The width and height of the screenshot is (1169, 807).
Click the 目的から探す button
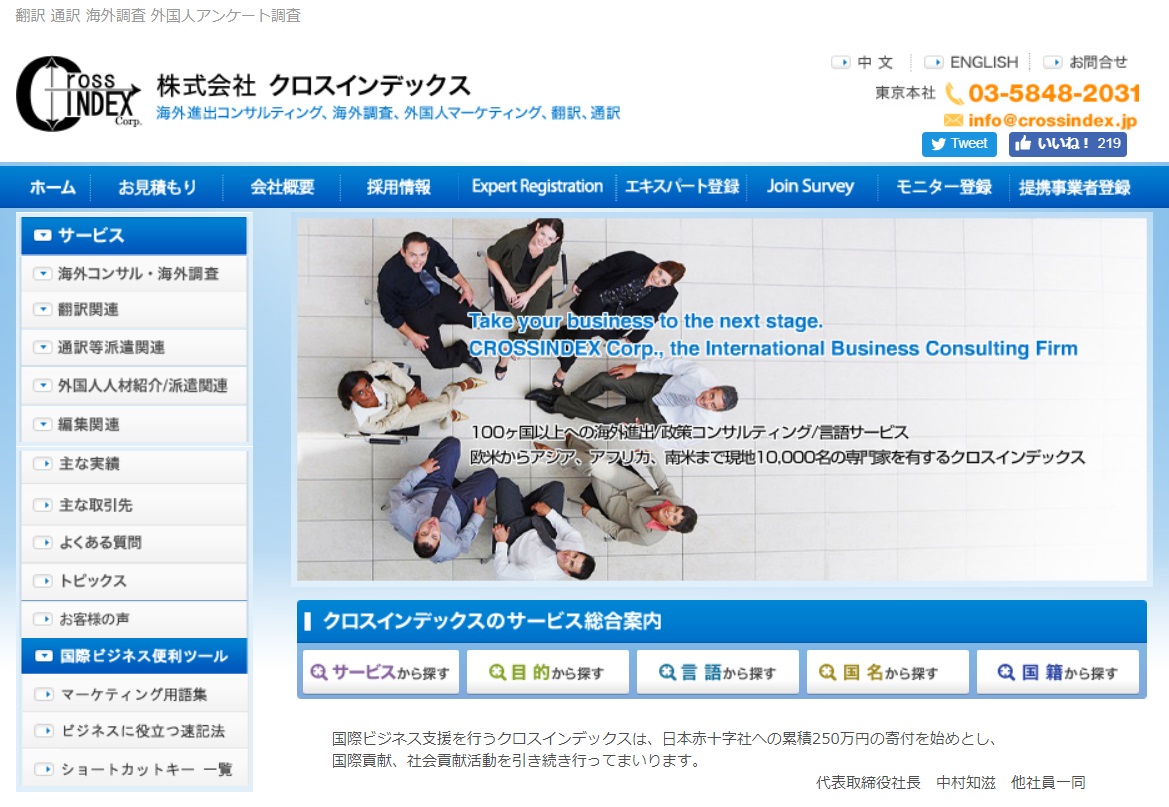coord(548,672)
